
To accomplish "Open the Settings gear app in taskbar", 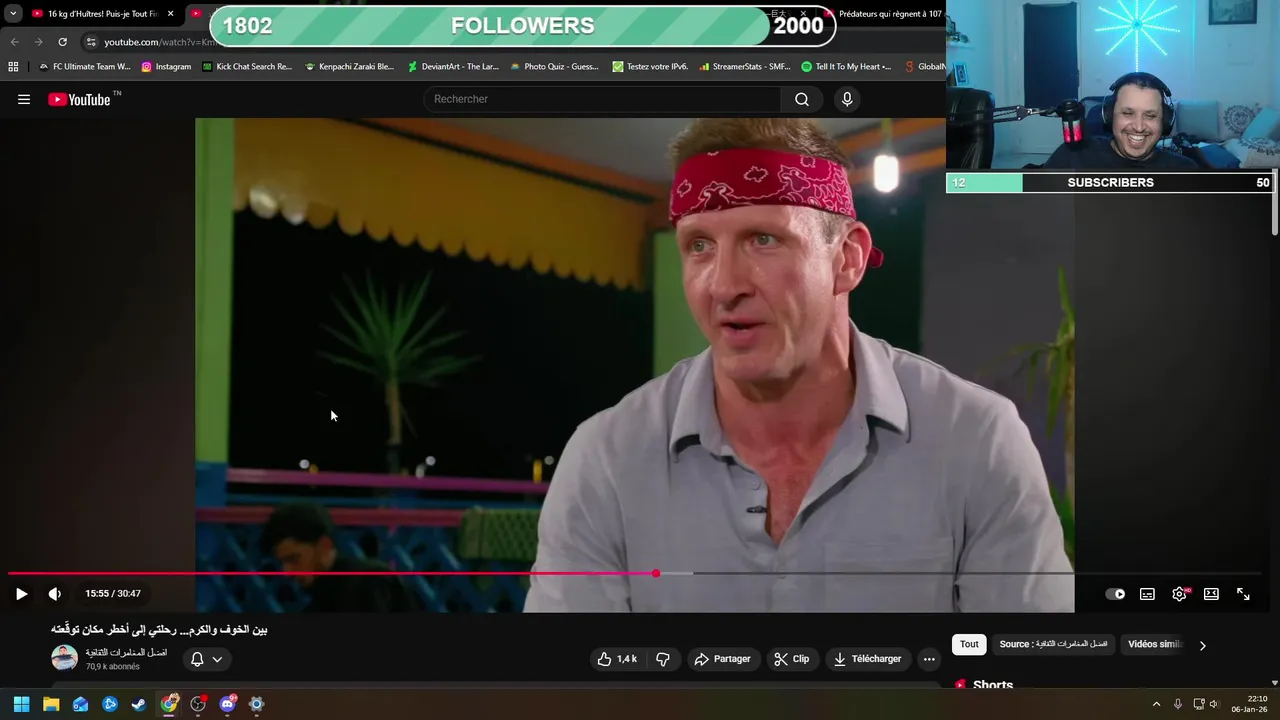I will (x=256, y=704).
